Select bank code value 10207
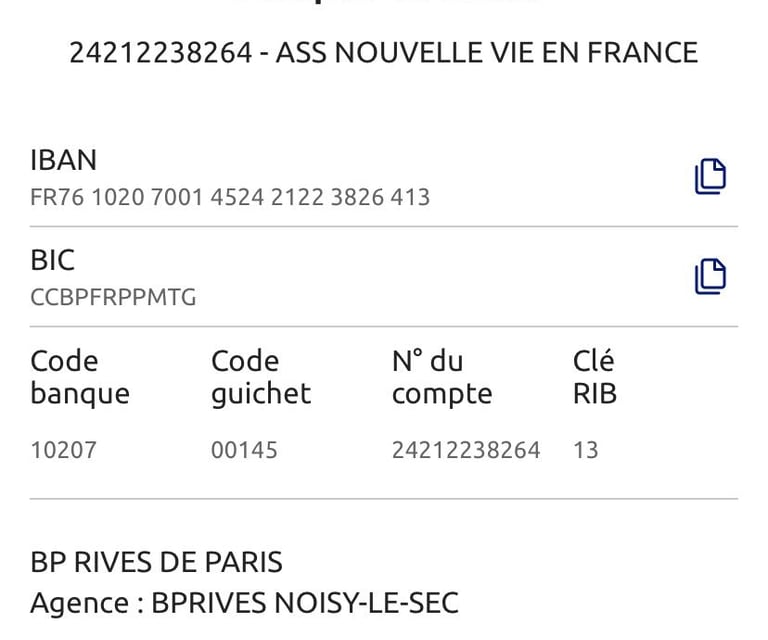This screenshot has width=768, height=640. [x=64, y=450]
